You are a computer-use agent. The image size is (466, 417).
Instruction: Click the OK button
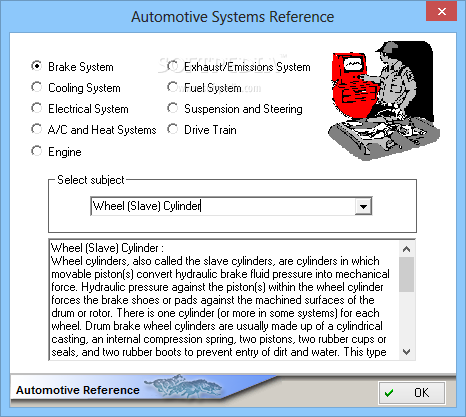tap(412, 393)
